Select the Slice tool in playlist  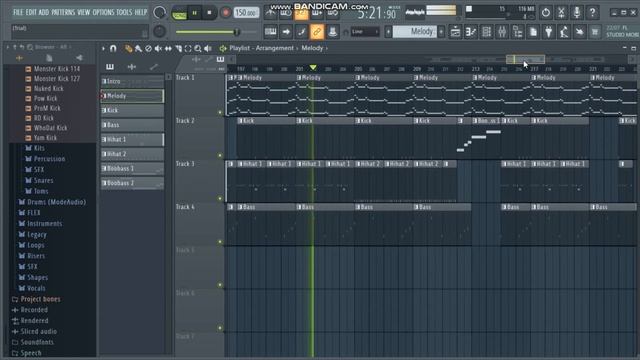pos(178,49)
